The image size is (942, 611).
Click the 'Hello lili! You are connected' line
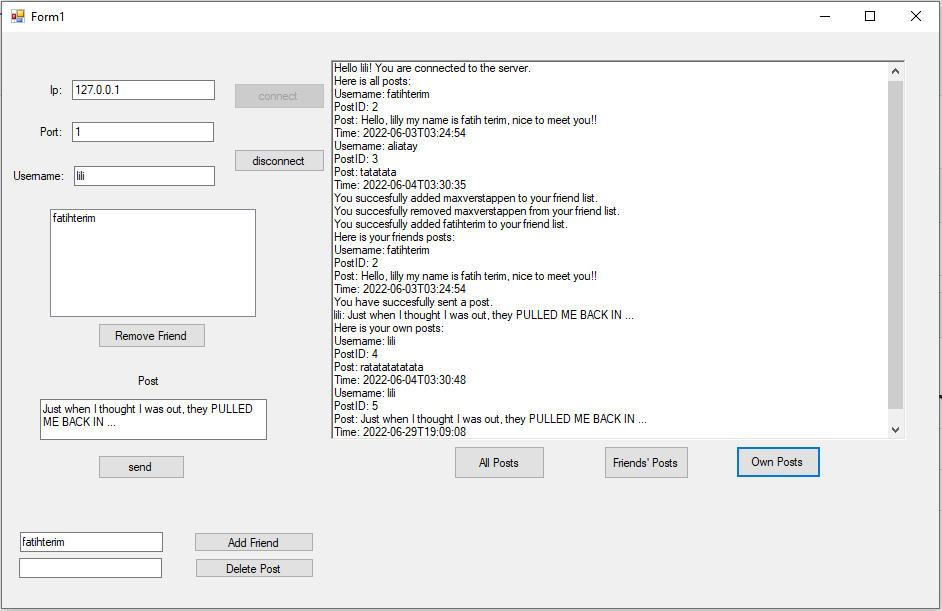point(433,68)
